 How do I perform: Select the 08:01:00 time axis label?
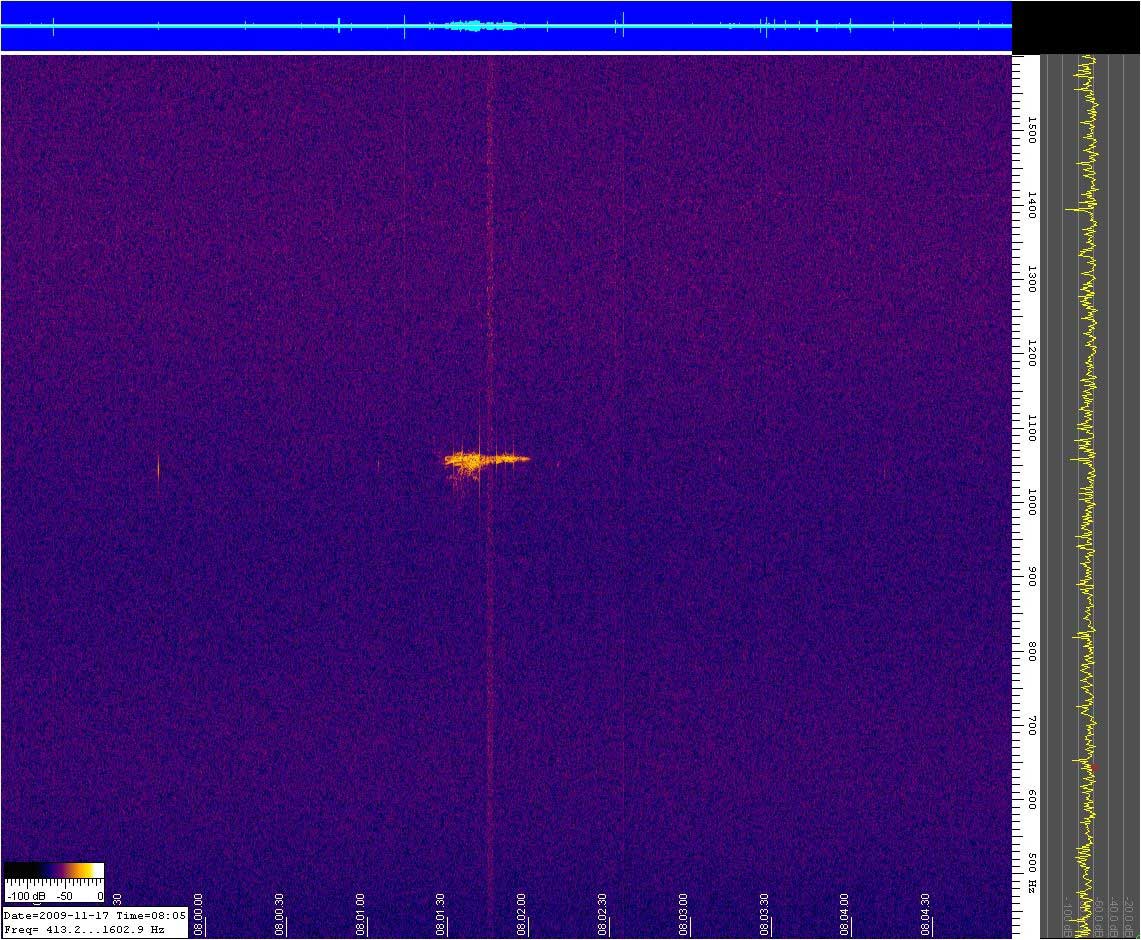[360, 915]
